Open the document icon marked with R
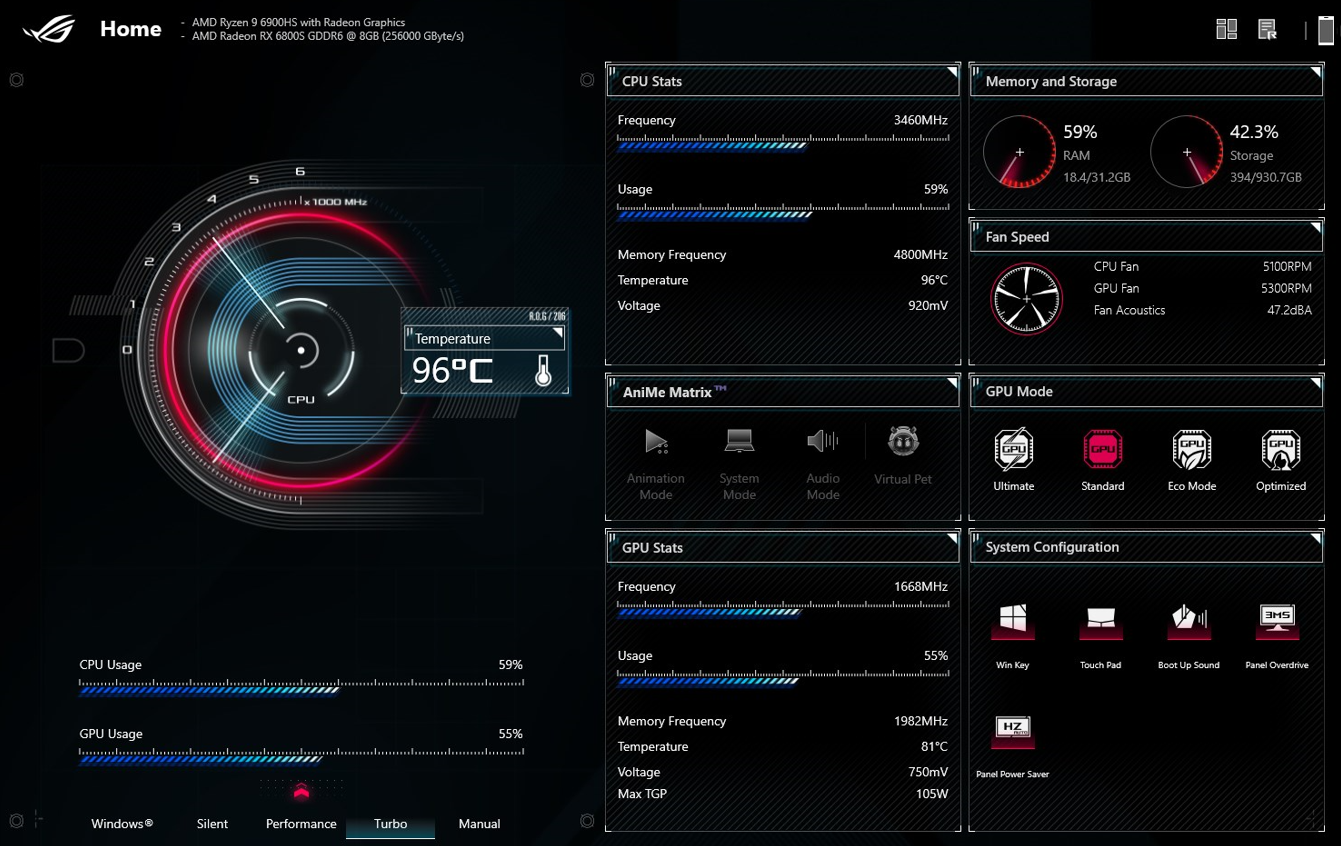1341x846 pixels. tap(1267, 29)
